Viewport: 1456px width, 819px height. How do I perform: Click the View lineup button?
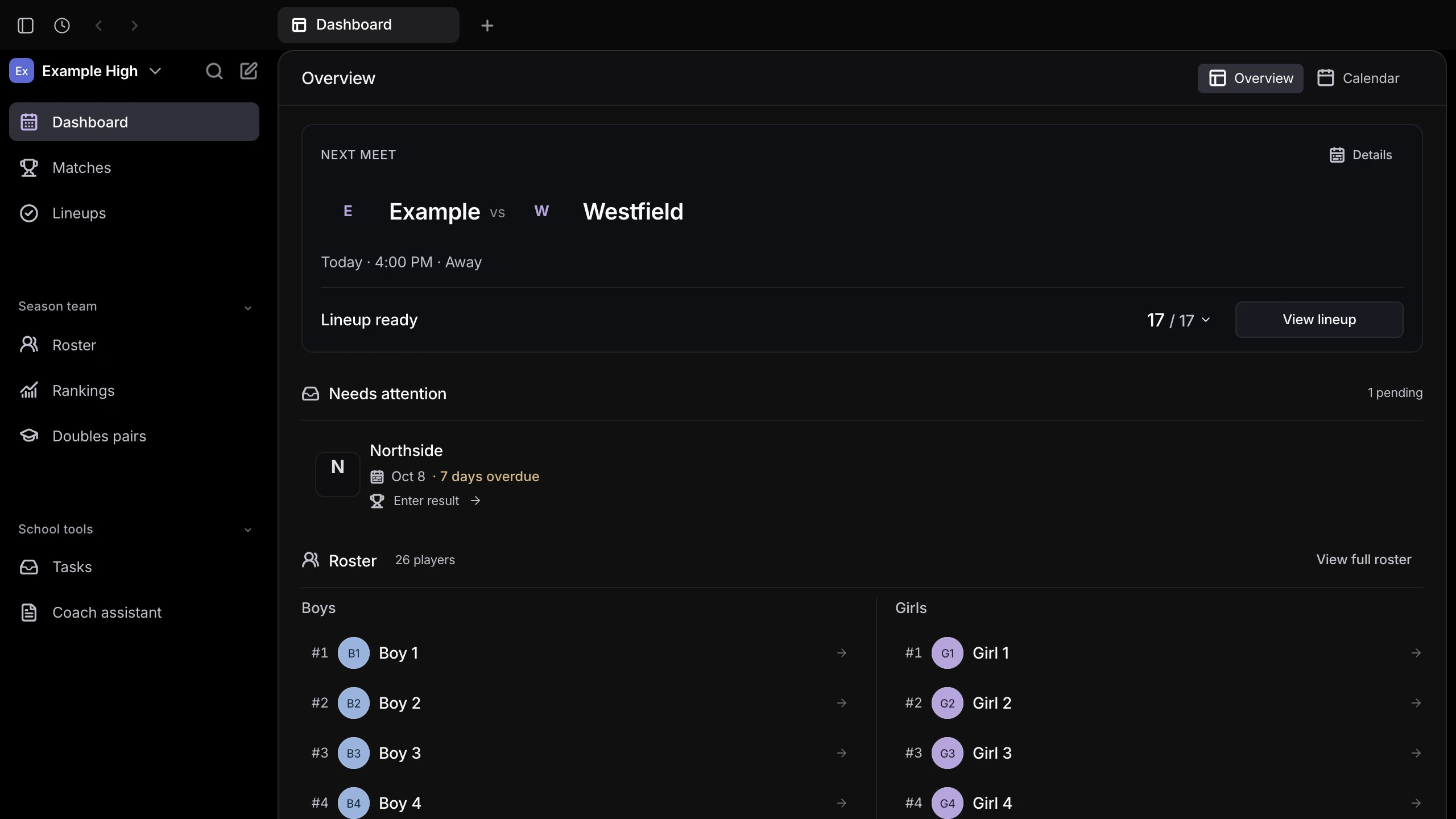click(1319, 320)
